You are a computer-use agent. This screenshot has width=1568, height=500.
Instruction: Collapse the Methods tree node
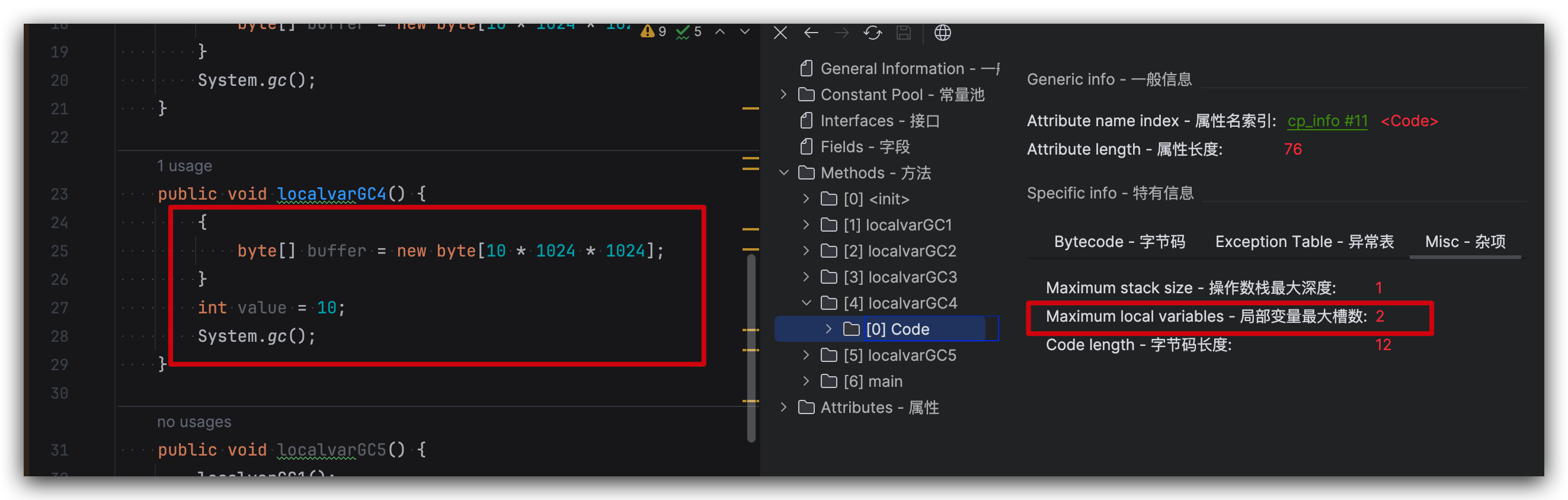point(784,174)
